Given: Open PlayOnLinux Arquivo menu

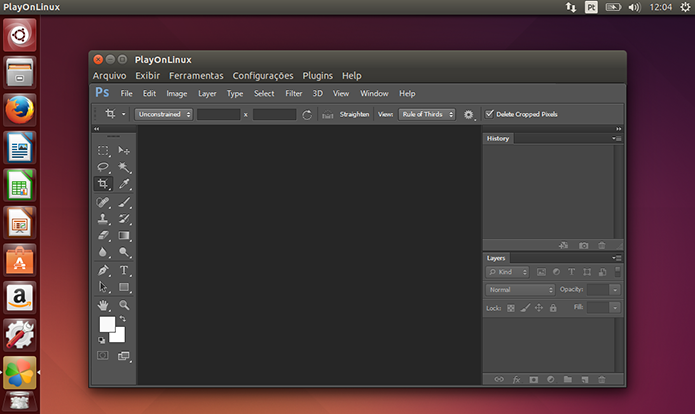Looking at the screenshot, I should 109,76.
